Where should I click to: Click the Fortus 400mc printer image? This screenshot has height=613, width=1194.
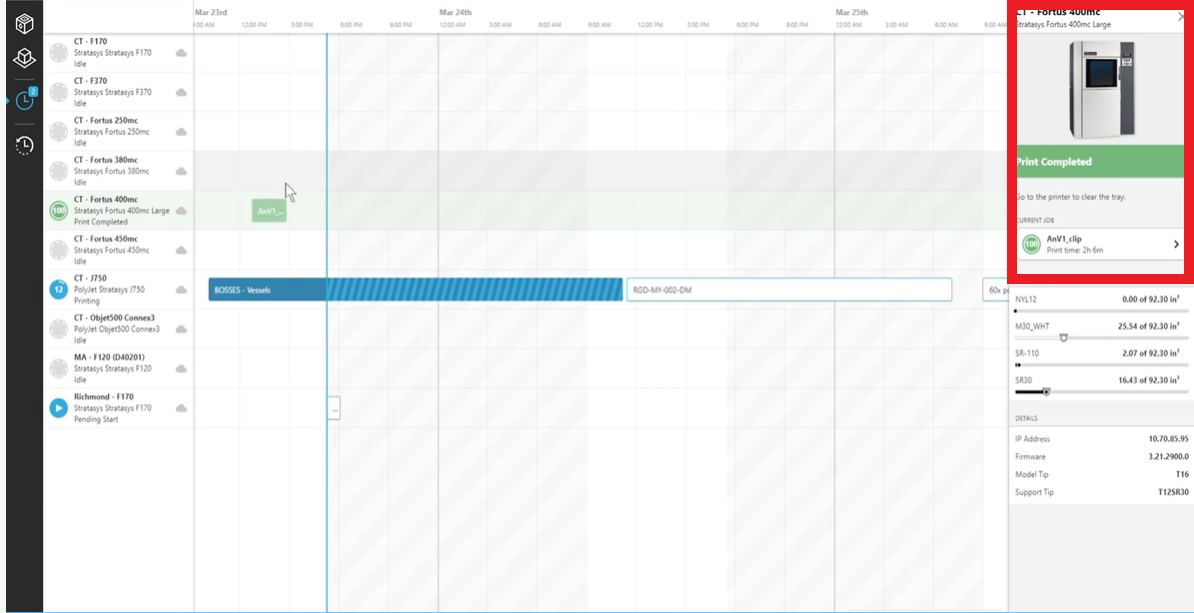[1101, 90]
